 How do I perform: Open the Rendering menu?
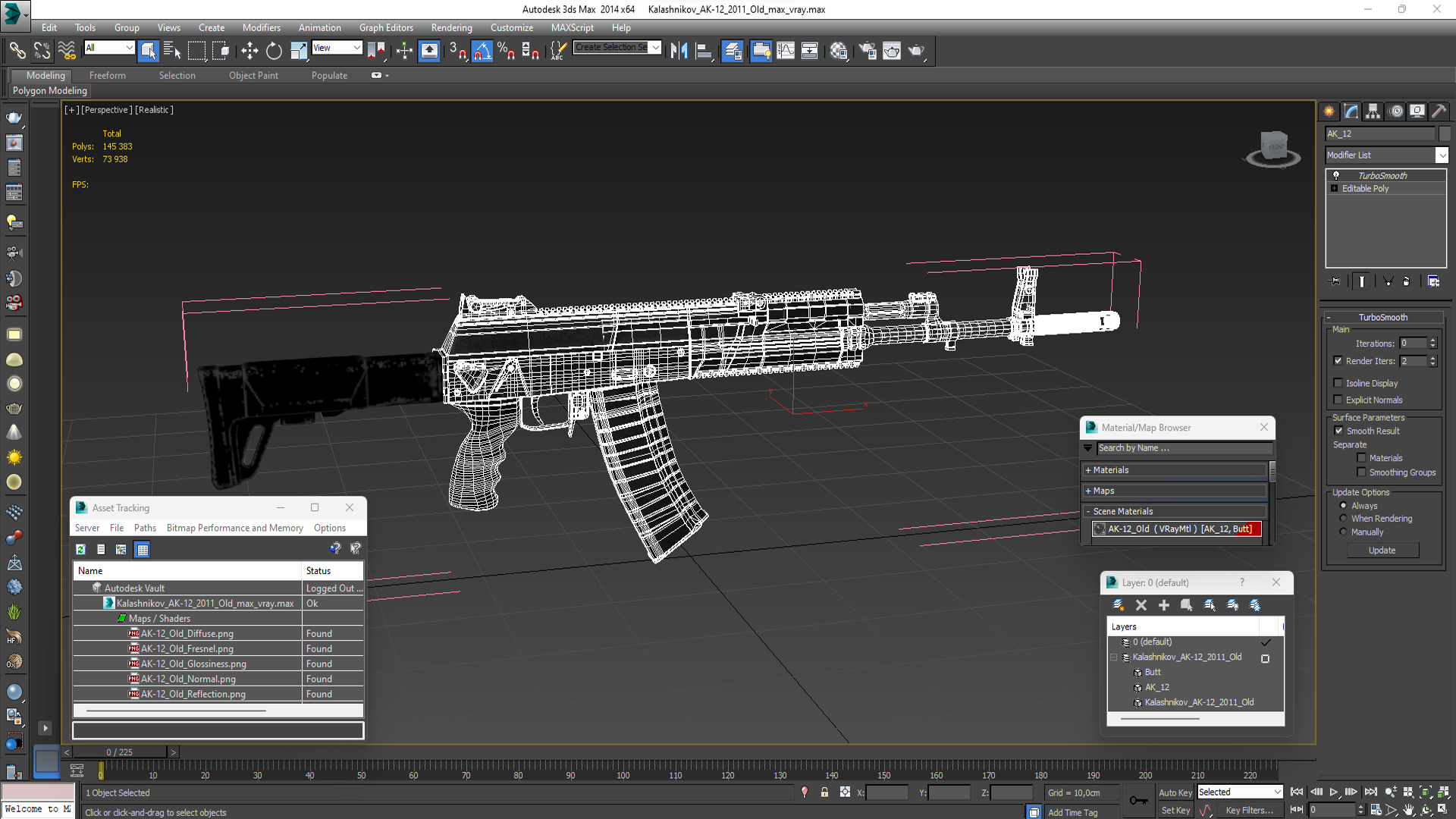click(x=451, y=28)
